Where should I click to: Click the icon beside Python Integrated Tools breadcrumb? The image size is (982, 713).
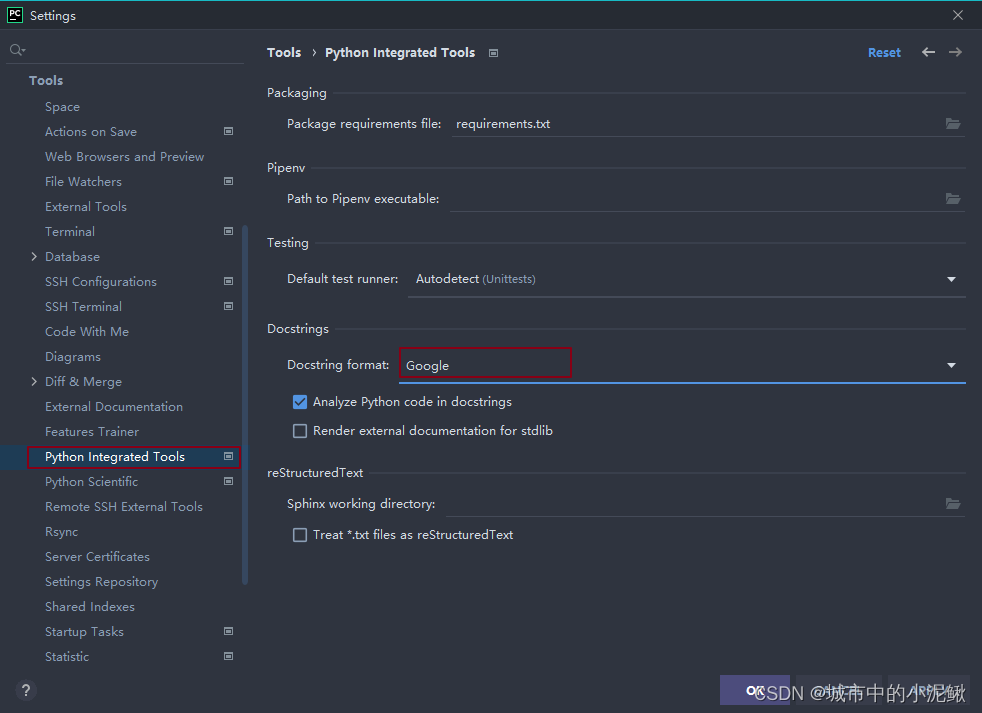(493, 52)
